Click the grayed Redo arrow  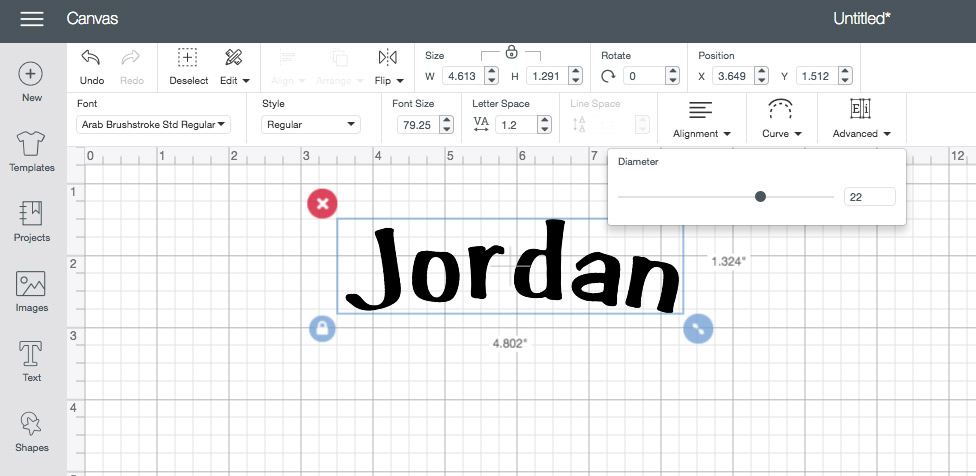pyautogui.click(x=131, y=67)
